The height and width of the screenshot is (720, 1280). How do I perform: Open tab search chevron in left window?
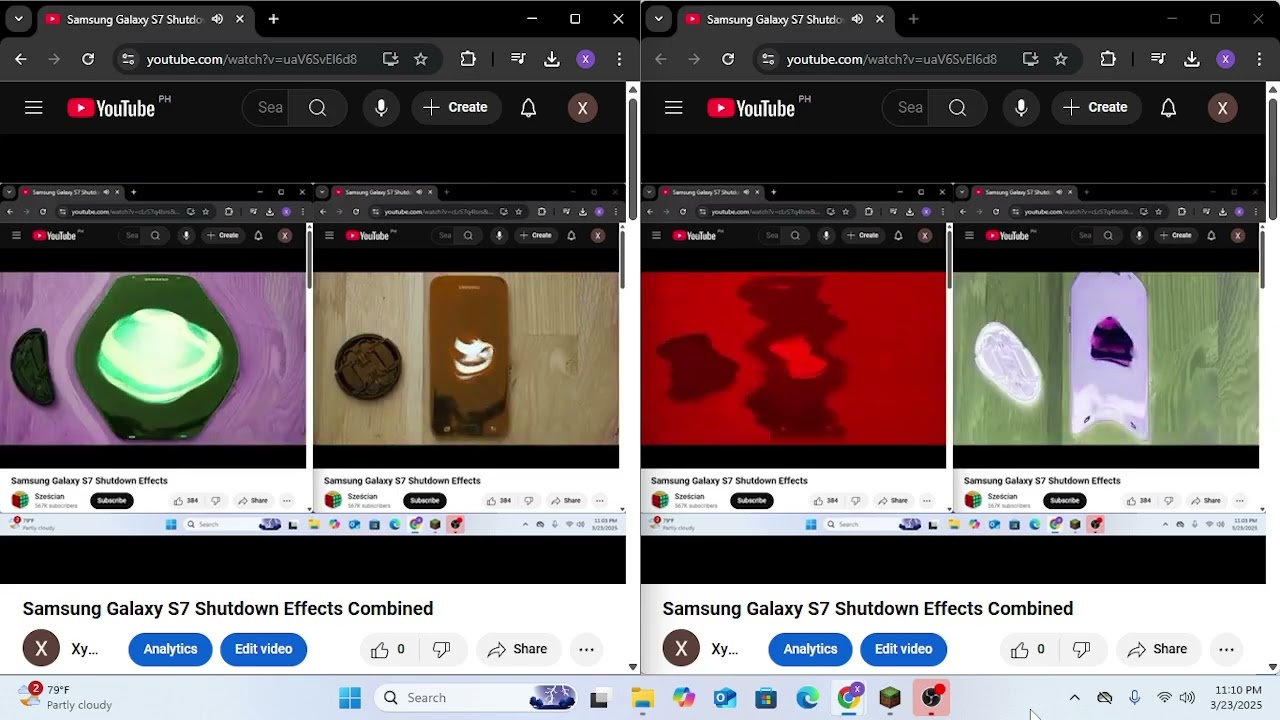point(18,19)
